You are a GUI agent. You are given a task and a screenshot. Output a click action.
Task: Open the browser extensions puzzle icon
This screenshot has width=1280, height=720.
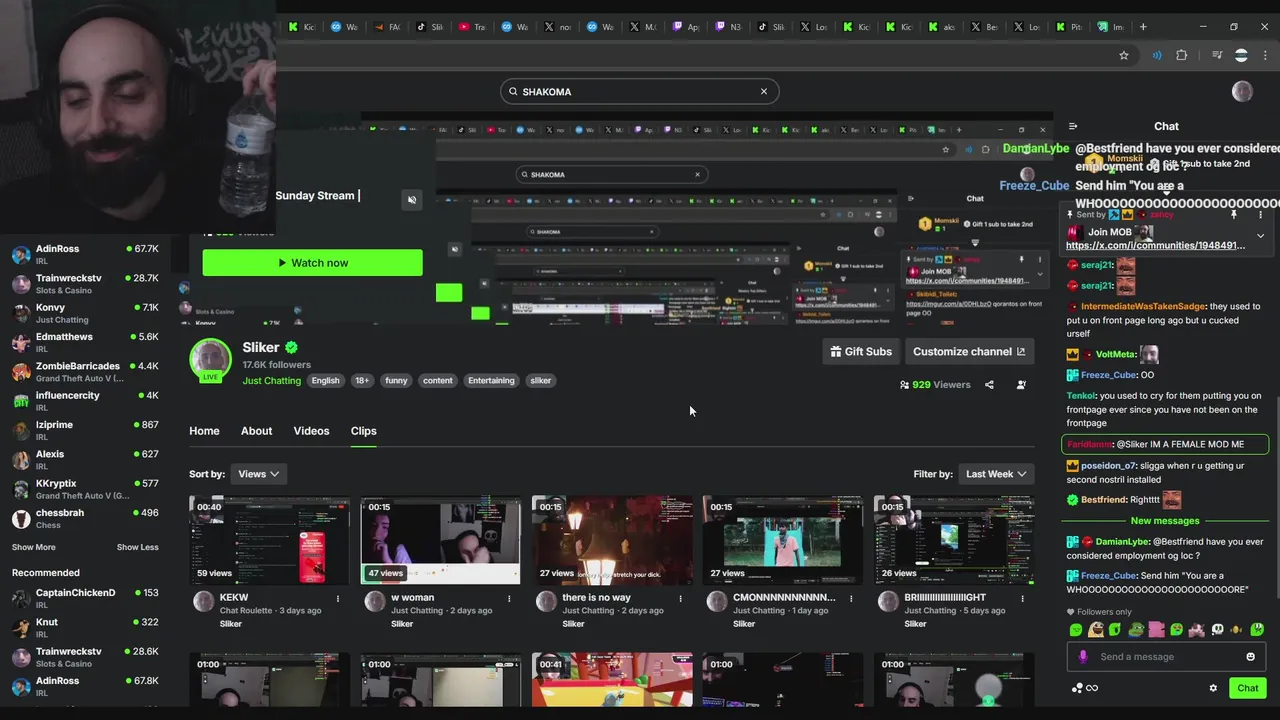[x=1182, y=55]
